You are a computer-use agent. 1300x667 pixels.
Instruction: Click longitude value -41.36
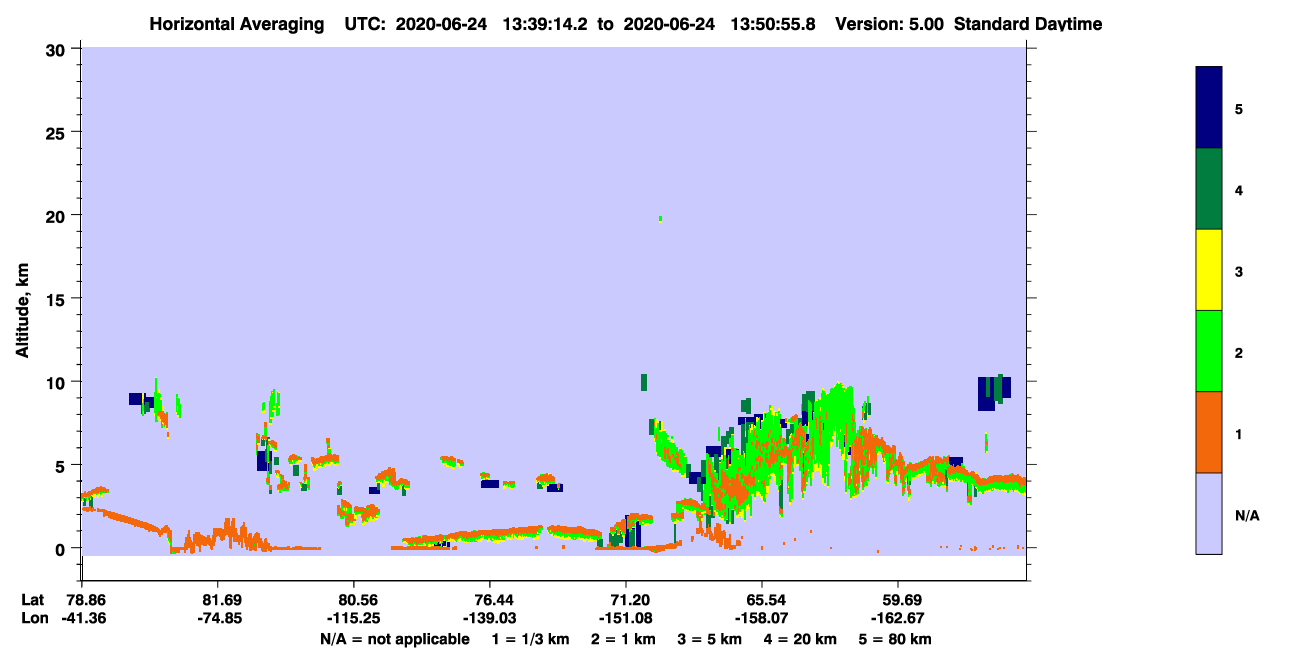pyautogui.click(x=82, y=618)
